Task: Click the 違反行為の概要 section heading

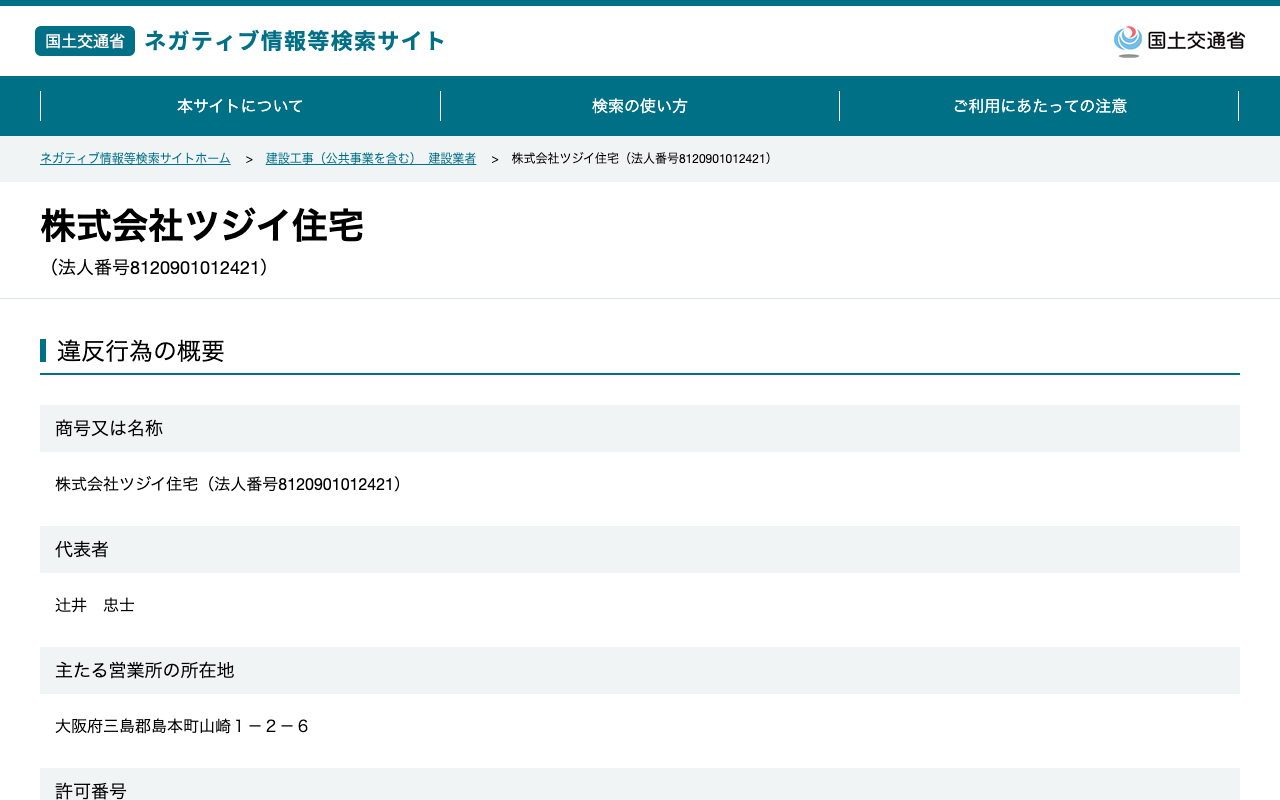Action: click(x=141, y=351)
